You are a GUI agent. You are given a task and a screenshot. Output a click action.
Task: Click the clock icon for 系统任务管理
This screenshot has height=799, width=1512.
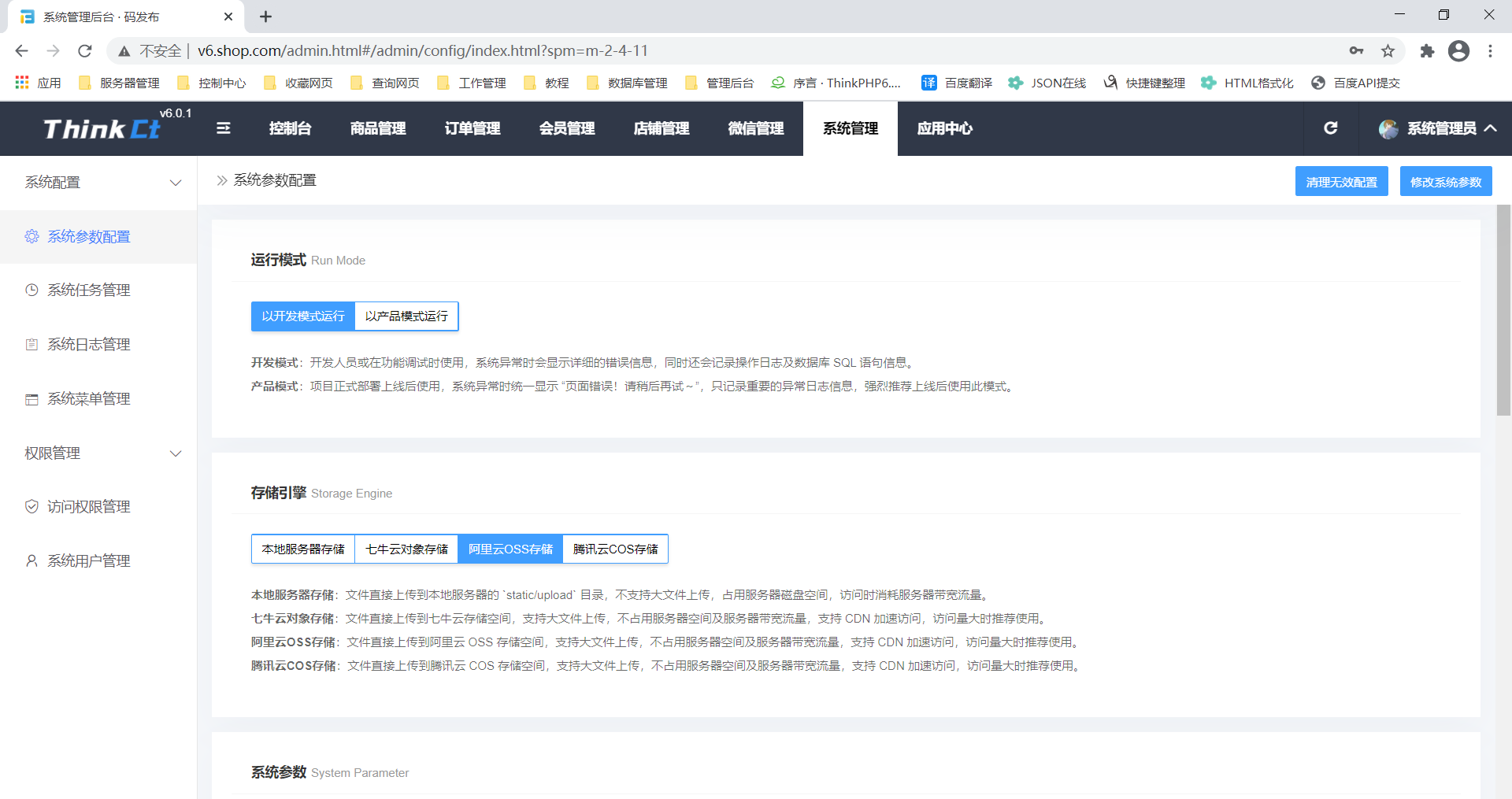pos(31,290)
